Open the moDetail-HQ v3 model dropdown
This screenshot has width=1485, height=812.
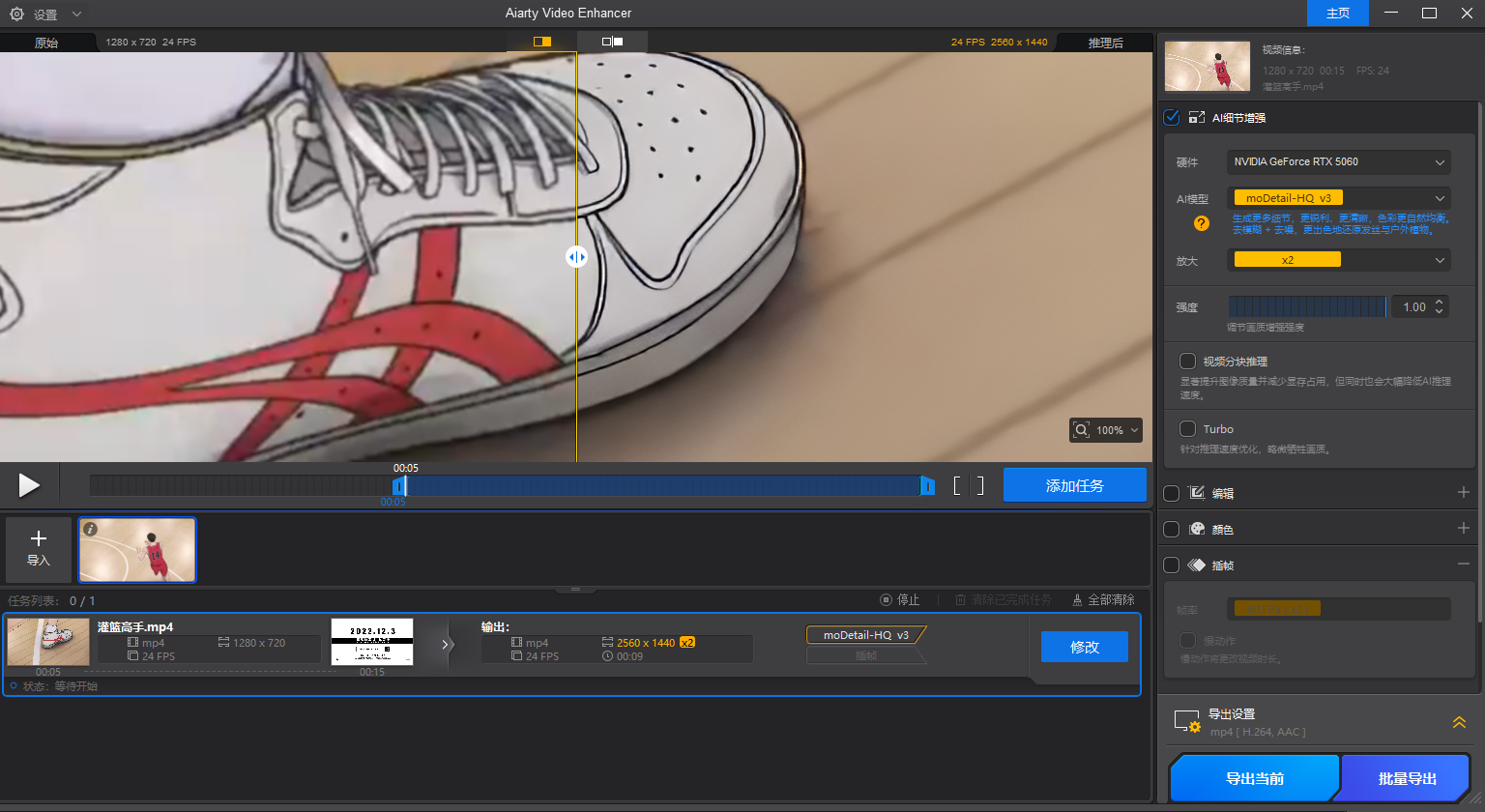[1338, 197]
